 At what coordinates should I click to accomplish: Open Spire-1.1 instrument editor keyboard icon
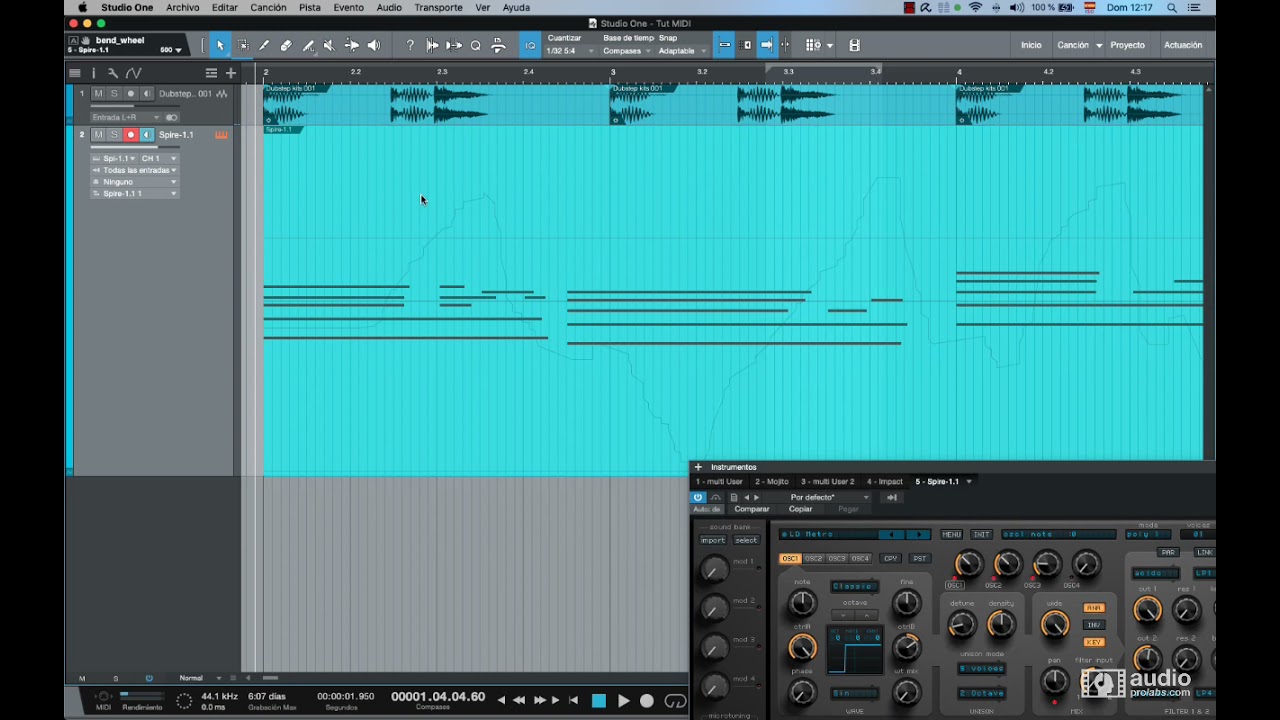pyautogui.click(x=221, y=135)
